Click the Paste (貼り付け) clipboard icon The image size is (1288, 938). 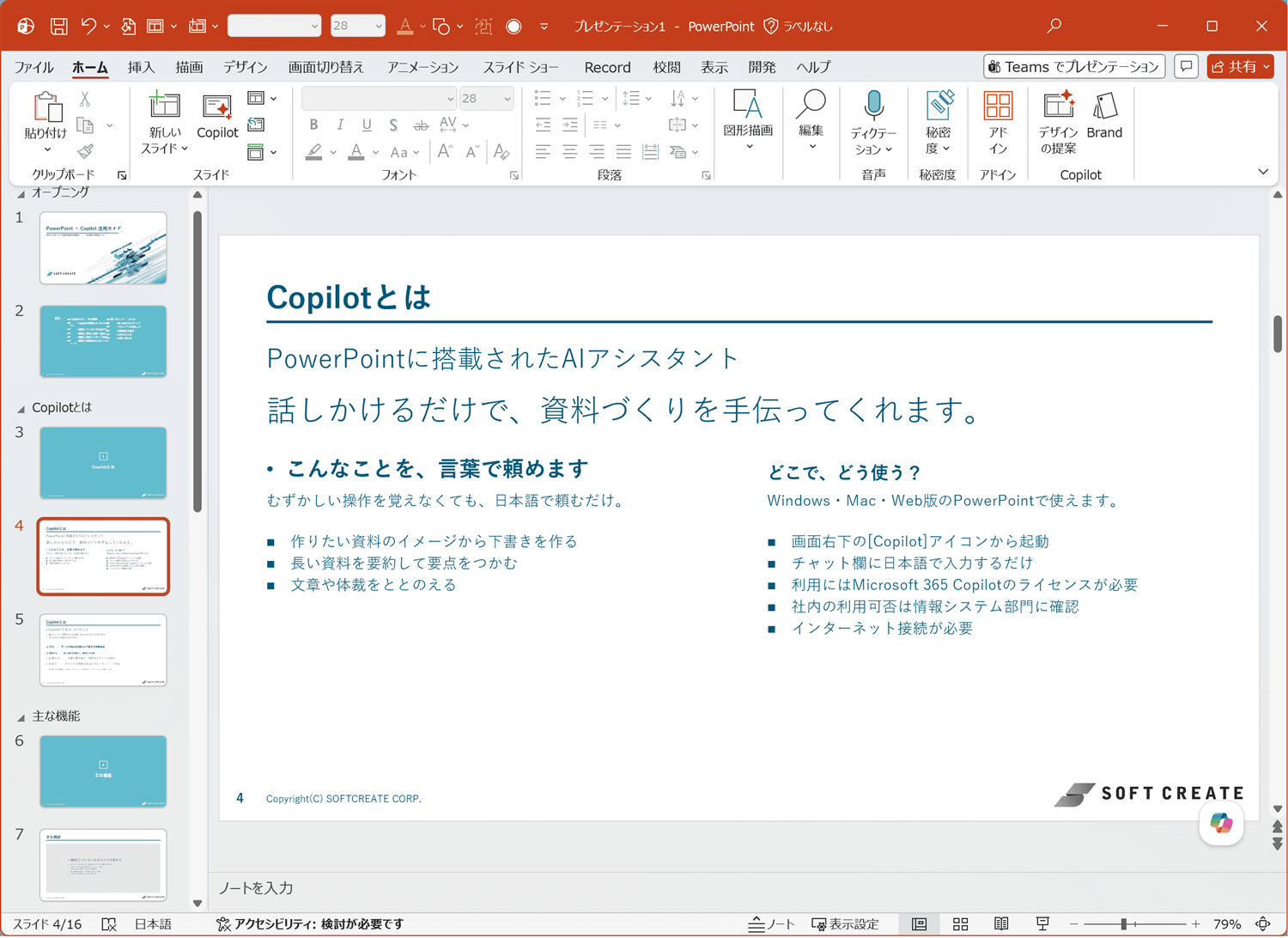point(46,108)
